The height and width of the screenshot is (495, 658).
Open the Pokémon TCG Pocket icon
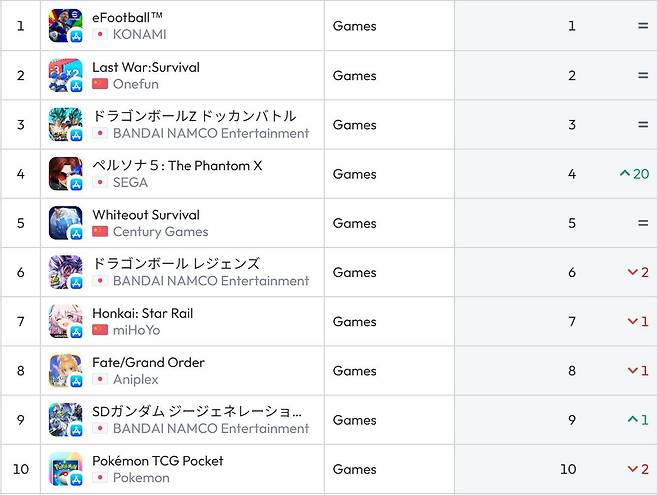[x=65, y=469]
